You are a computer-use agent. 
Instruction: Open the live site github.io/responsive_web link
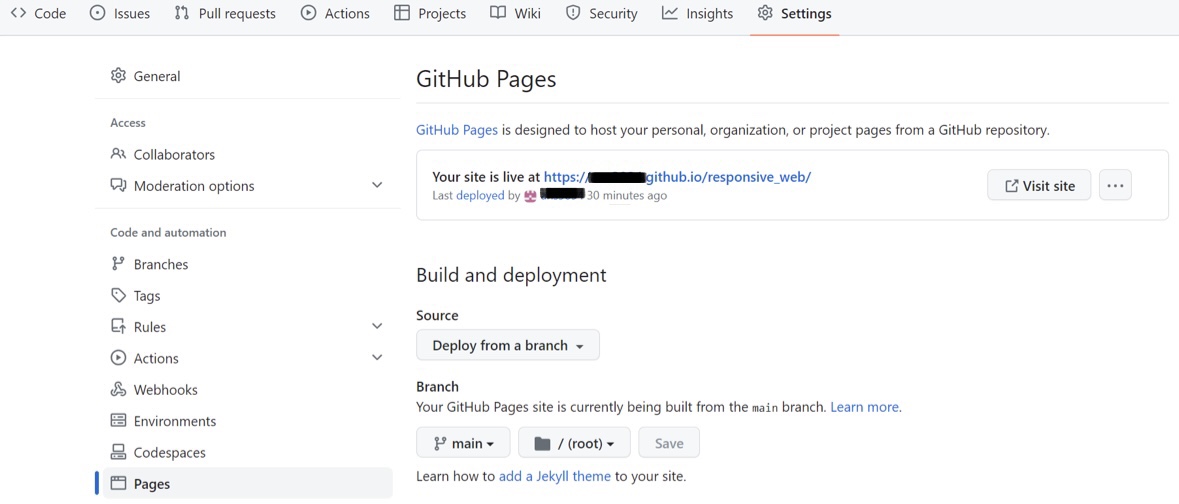pyautogui.click(x=677, y=177)
